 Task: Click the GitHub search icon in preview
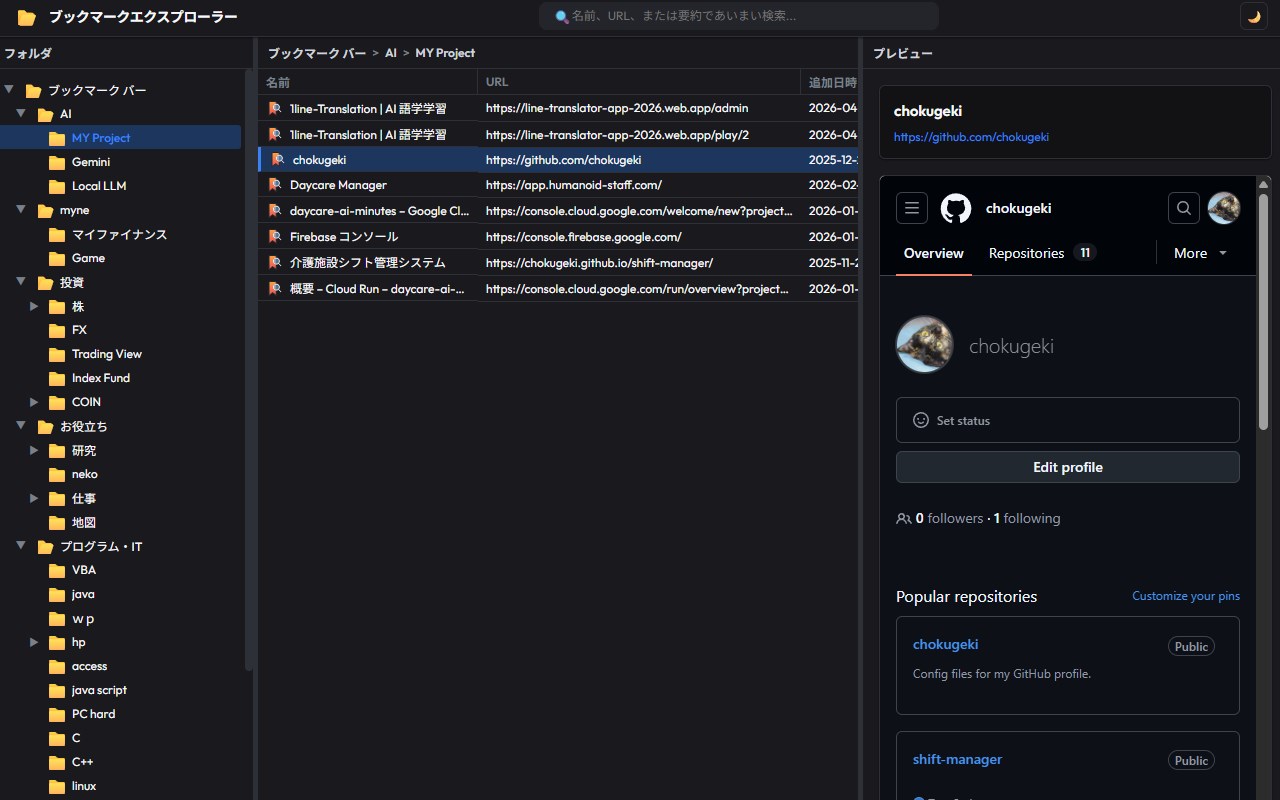pos(1184,208)
